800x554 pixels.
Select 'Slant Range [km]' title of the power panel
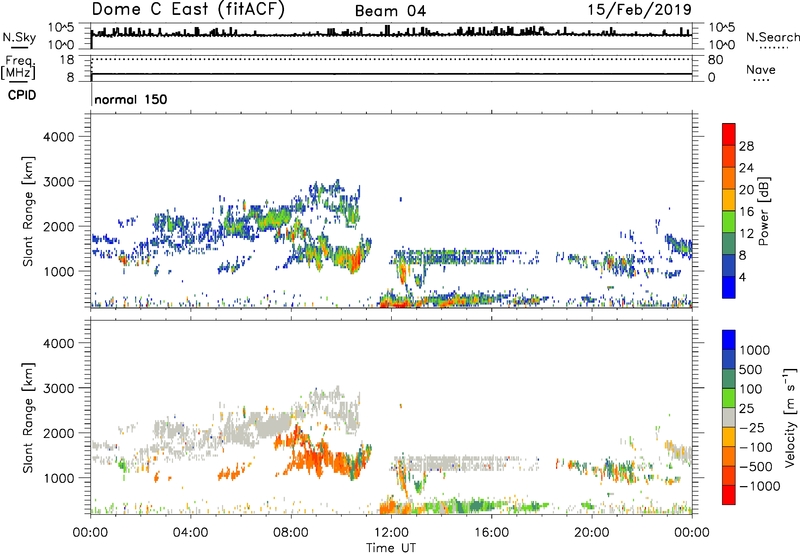tap(28, 211)
